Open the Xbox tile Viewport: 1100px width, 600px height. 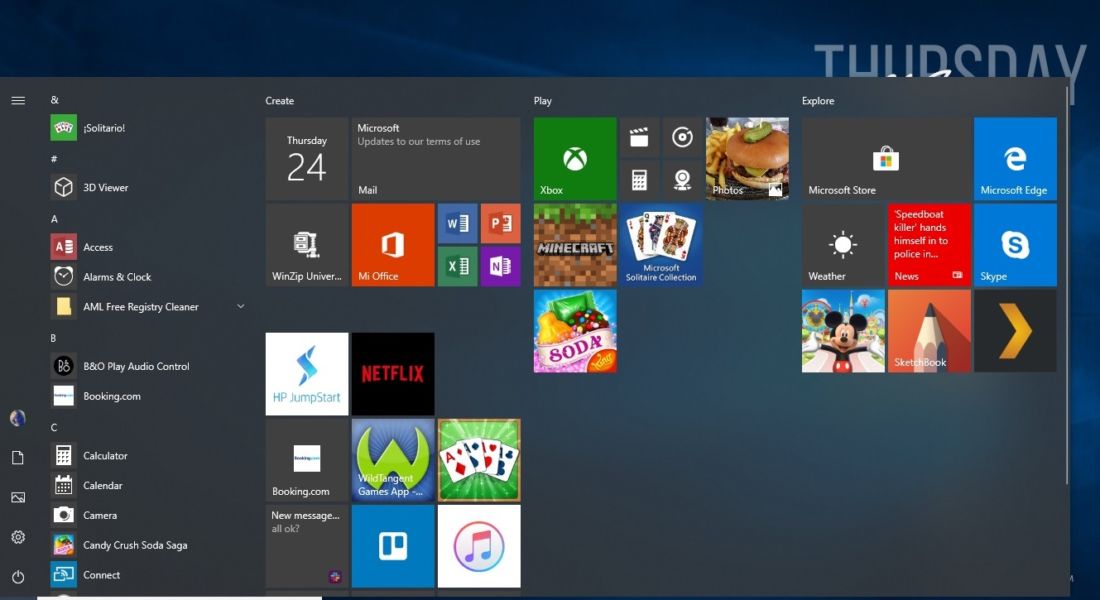(575, 159)
